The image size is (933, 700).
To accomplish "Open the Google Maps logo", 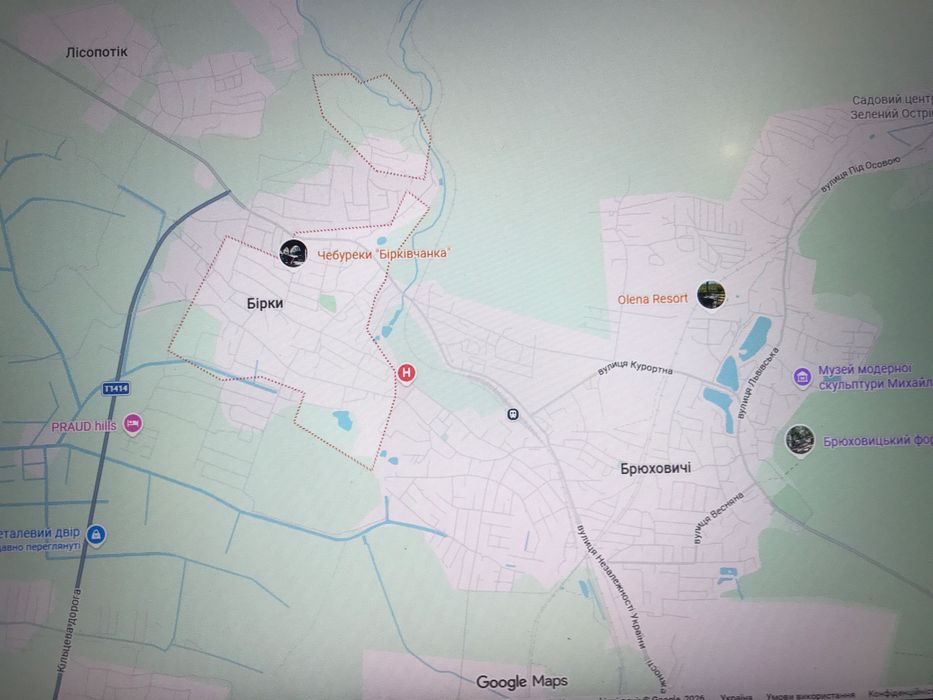I will pyautogui.click(x=522, y=682).
